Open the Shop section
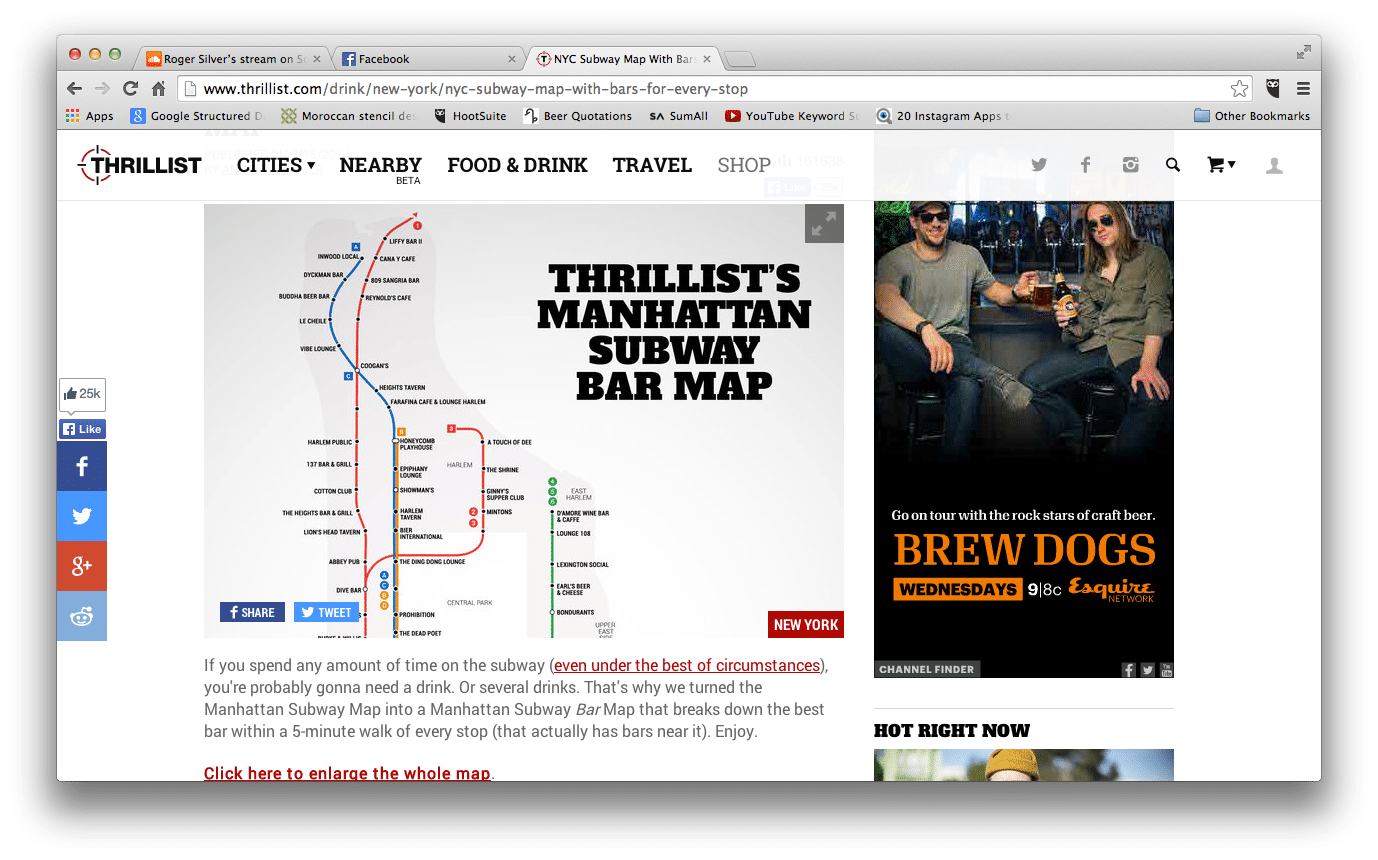The height and width of the screenshot is (860, 1378). pyautogui.click(x=744, y=165)
